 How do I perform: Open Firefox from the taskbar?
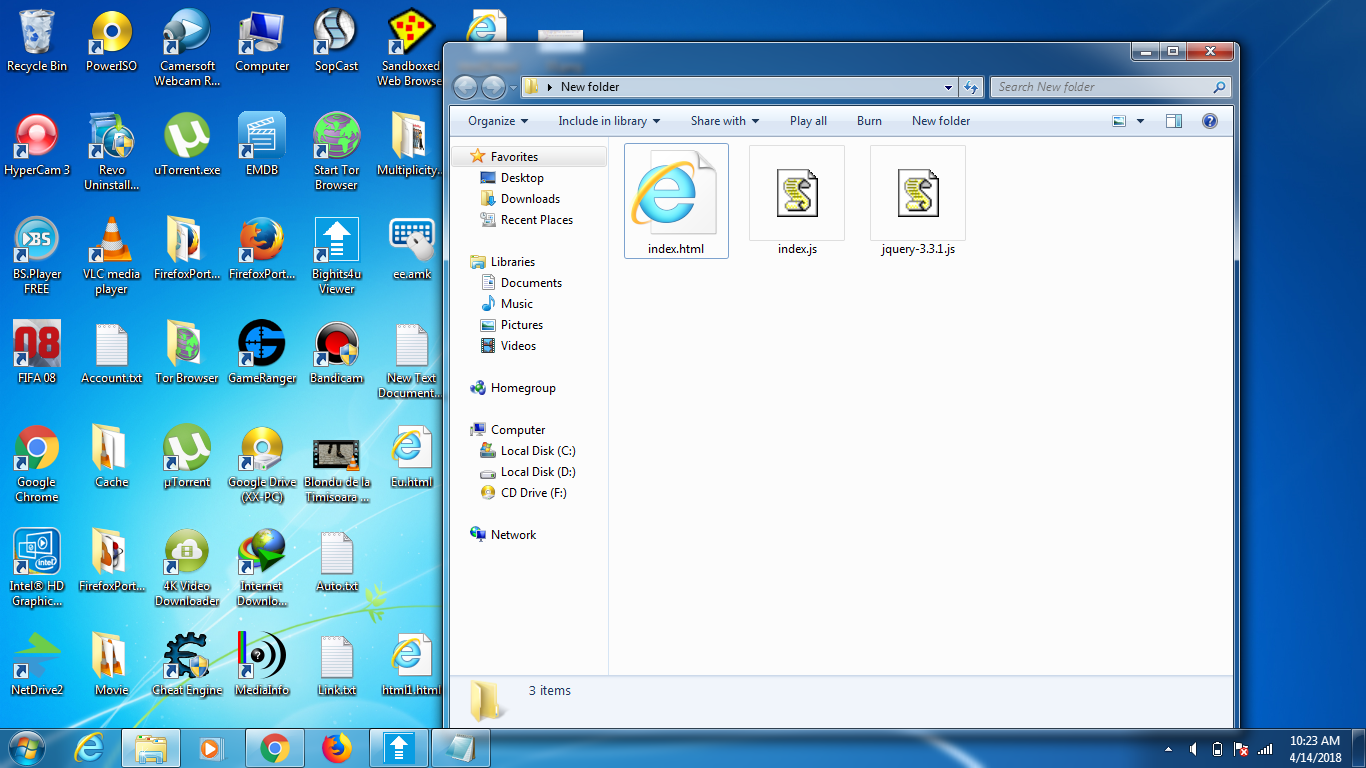337,748
